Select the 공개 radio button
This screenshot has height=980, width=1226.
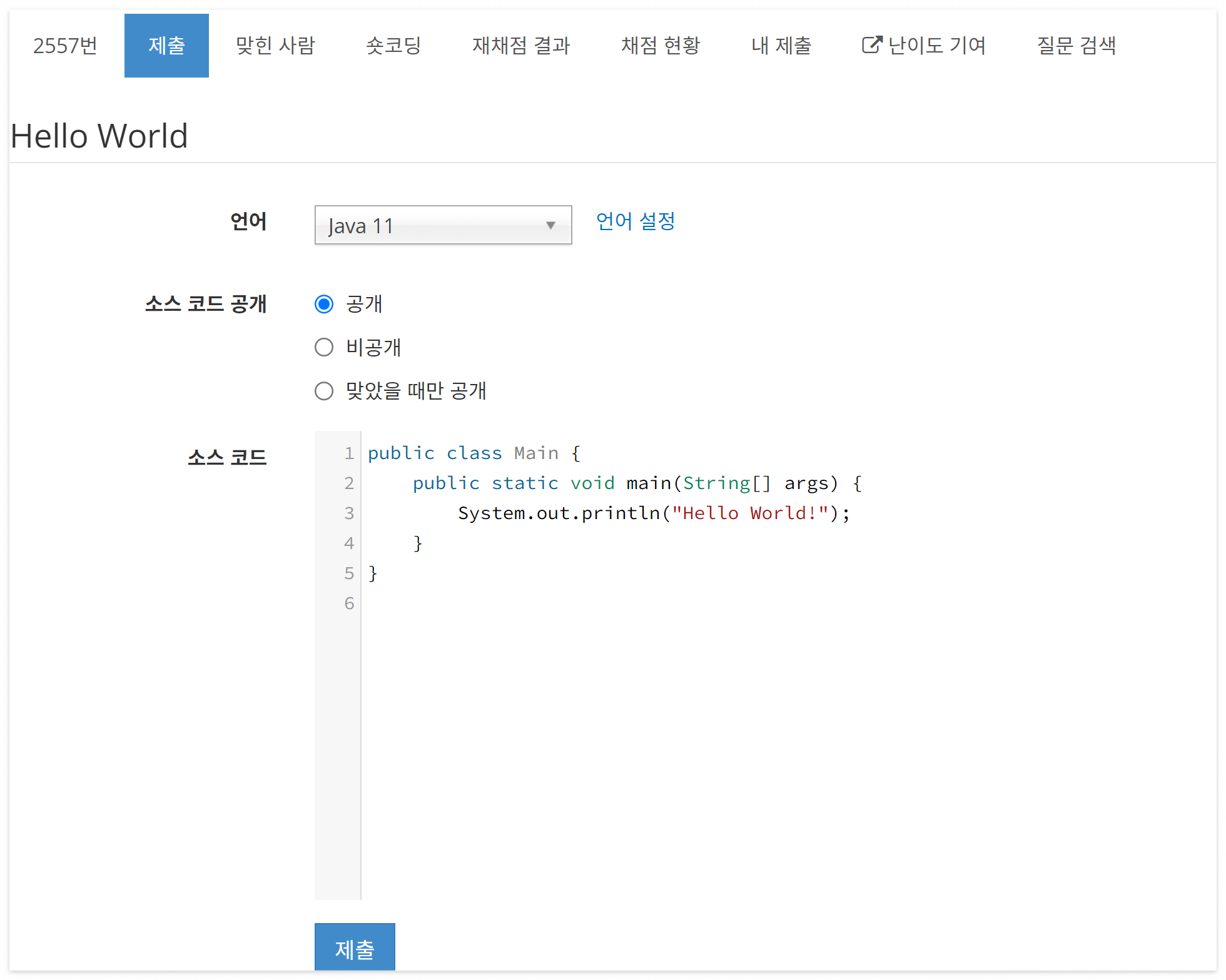pos(324,304)
